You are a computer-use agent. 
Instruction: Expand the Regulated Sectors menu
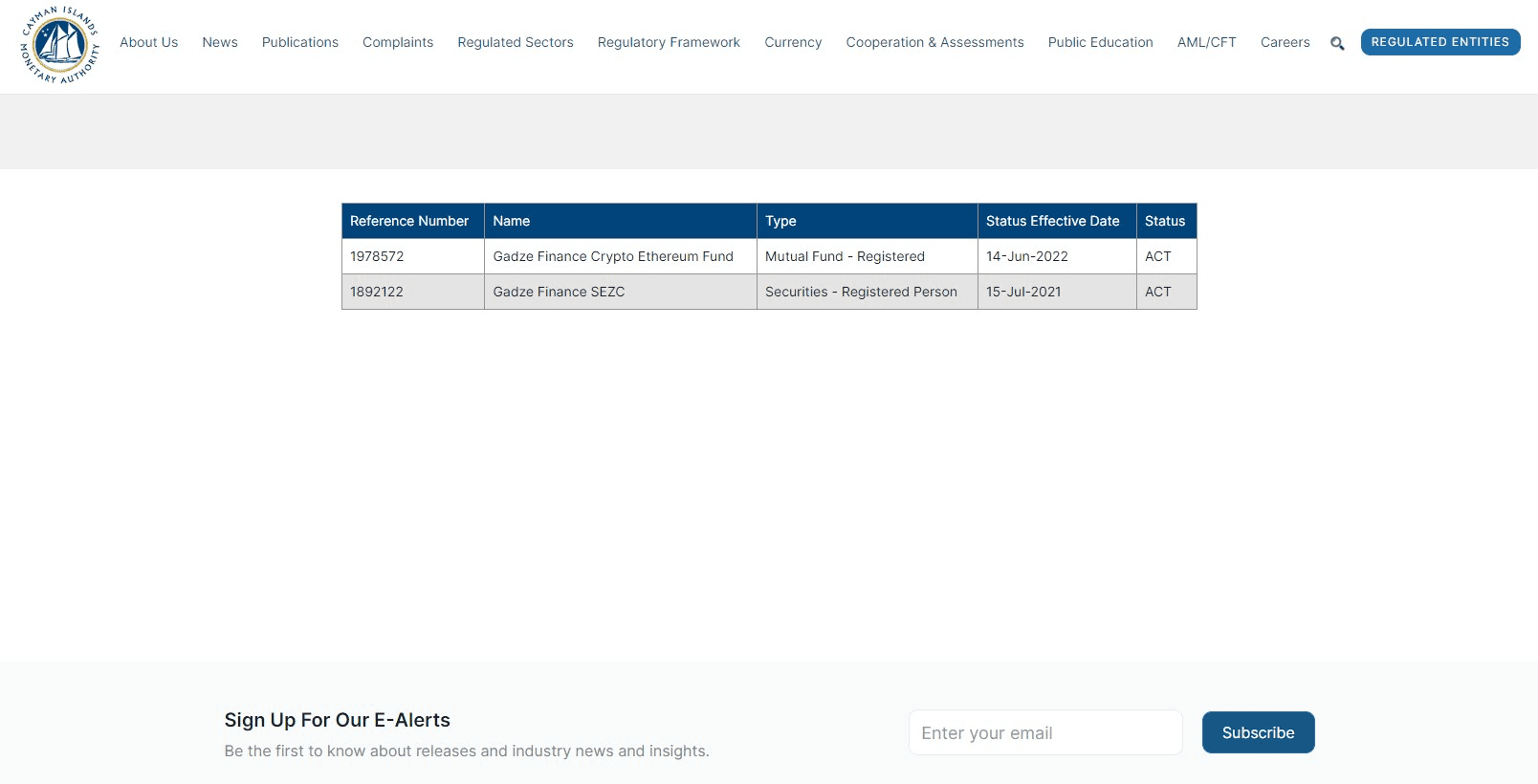pos(516,42)
